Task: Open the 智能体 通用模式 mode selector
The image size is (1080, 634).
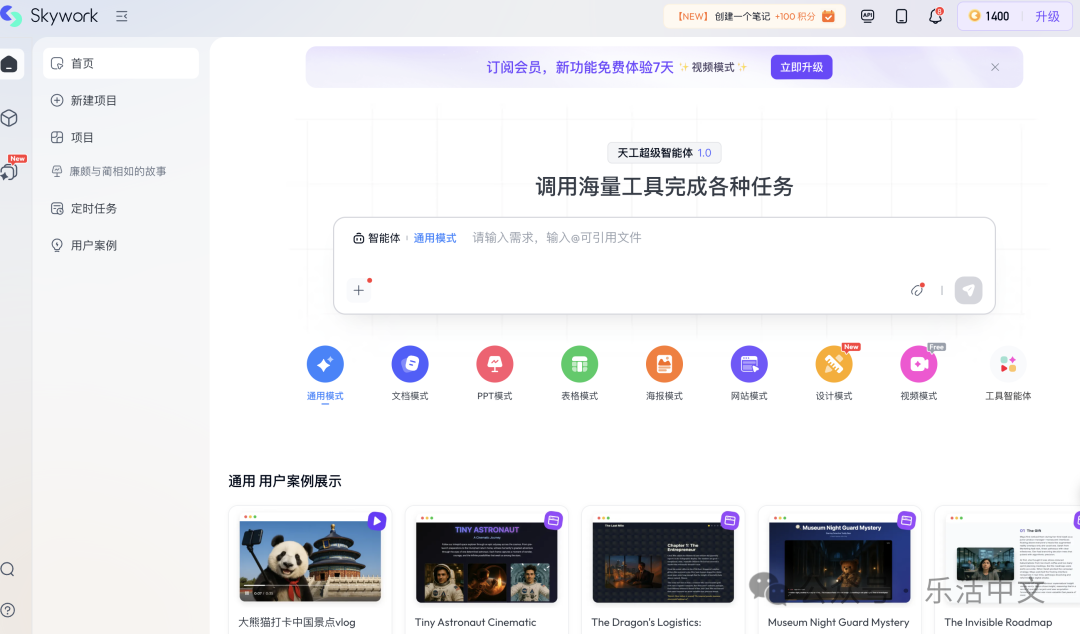Action: [404, 238]
